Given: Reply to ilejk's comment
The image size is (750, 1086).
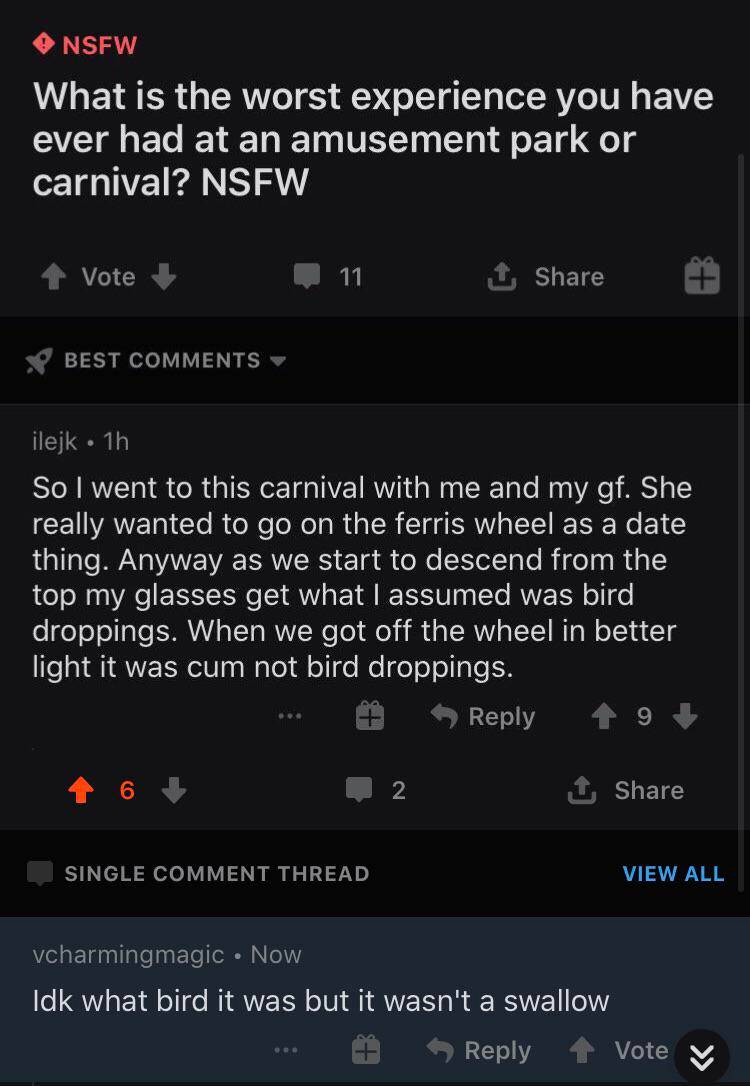Looking at the screenshot, I should tap(483, 716).
